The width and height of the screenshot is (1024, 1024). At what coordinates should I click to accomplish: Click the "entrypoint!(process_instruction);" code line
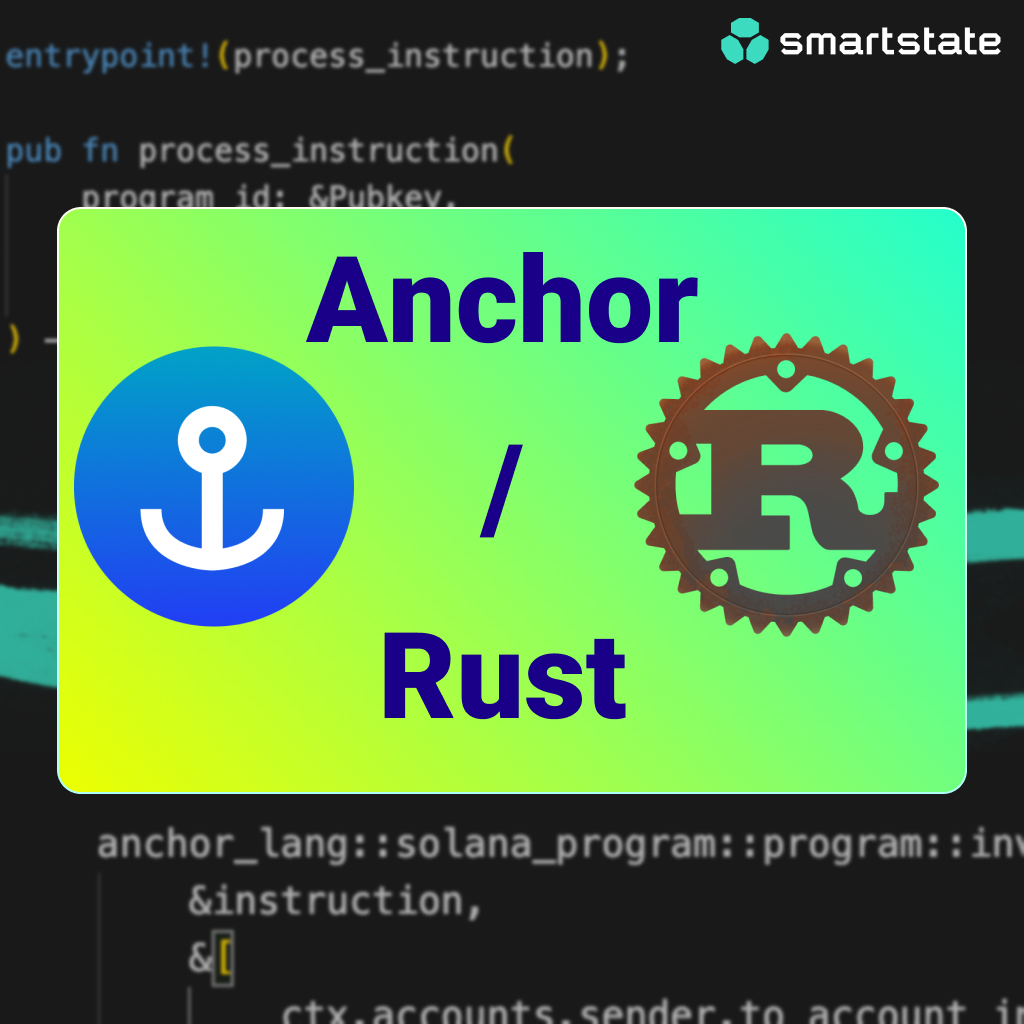317,56
